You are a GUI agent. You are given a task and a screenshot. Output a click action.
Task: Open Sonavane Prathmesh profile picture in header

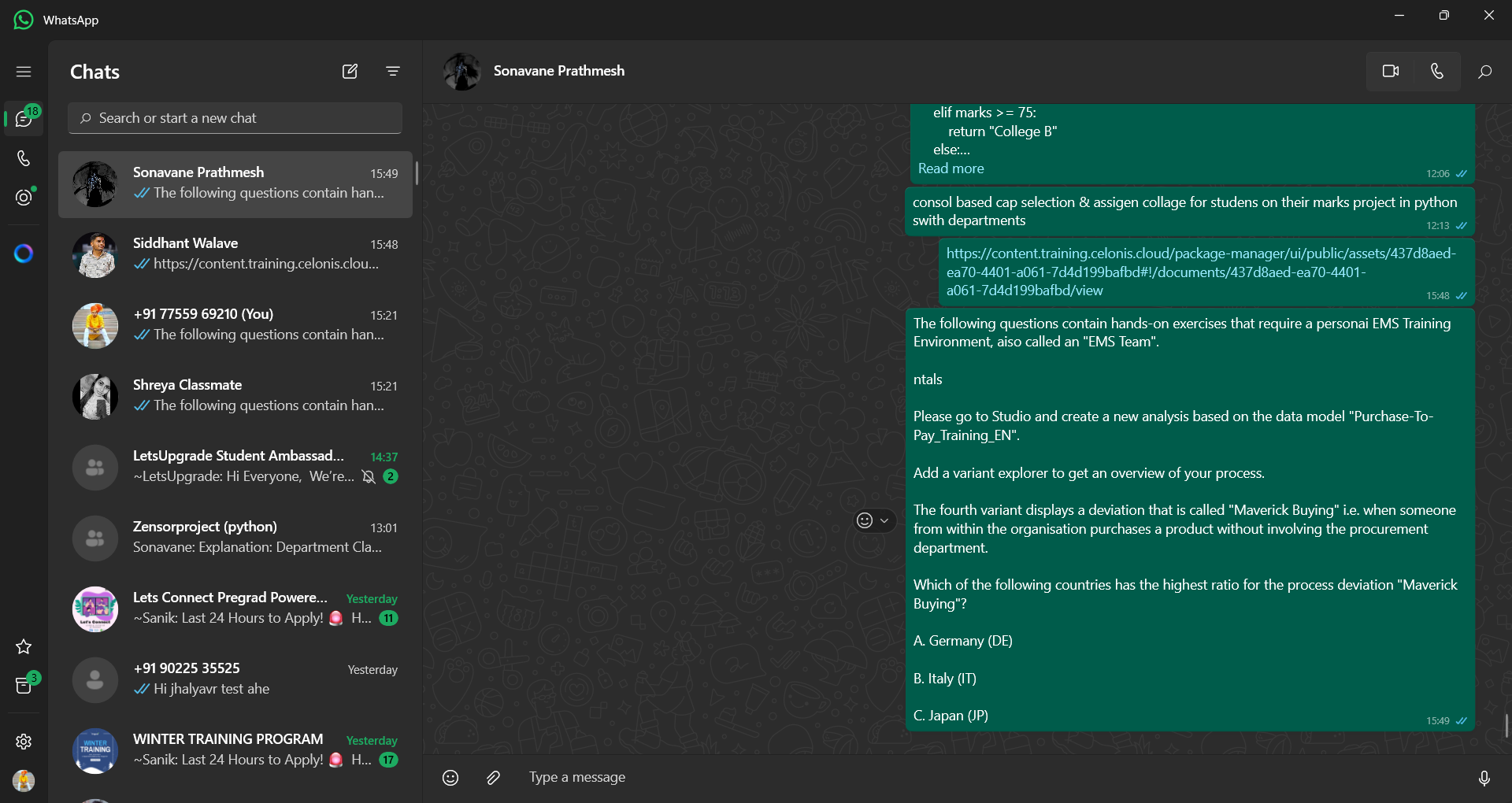point(462,72)
